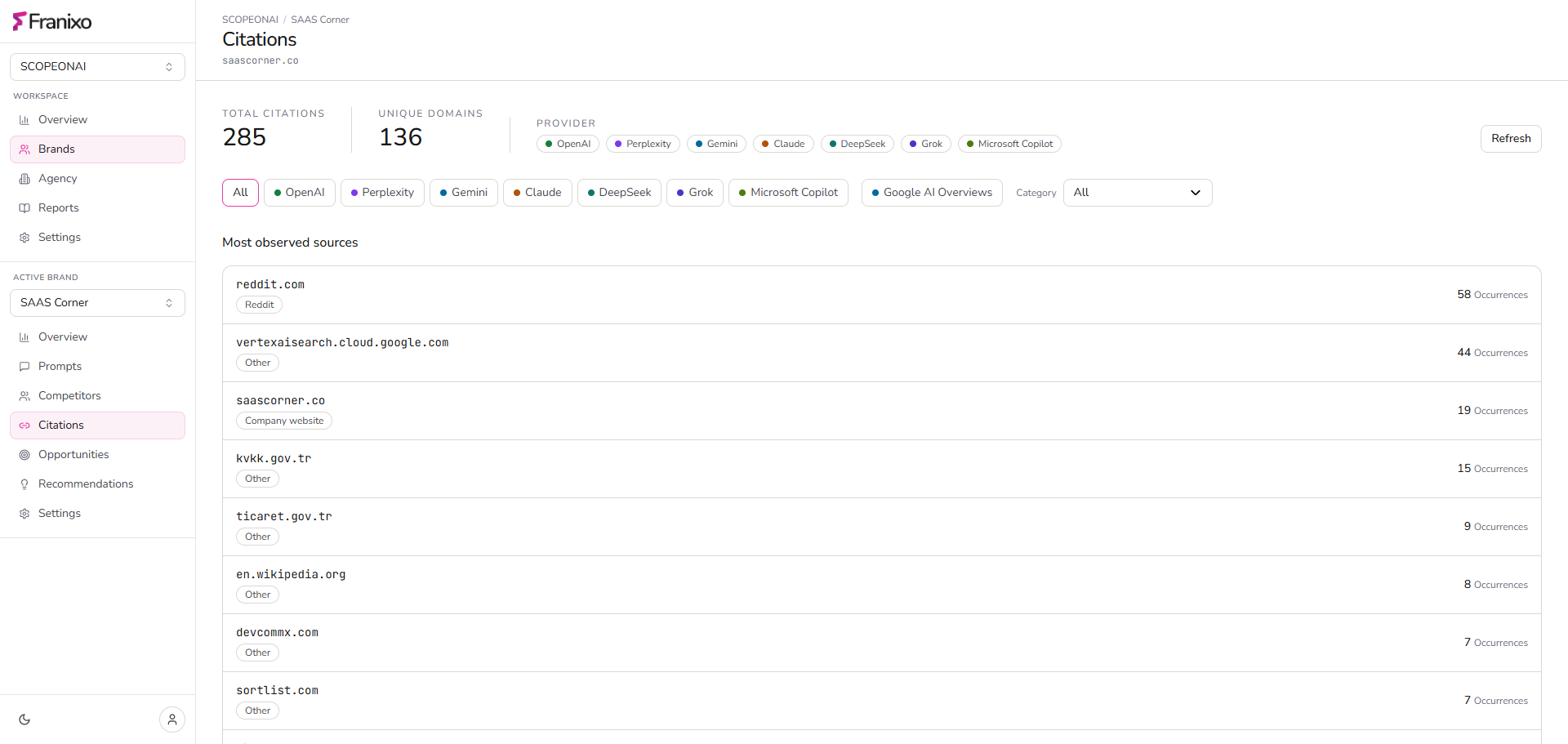Open the devcommx.com source row
Viewport: 1568px width, 744px height.
882,643
